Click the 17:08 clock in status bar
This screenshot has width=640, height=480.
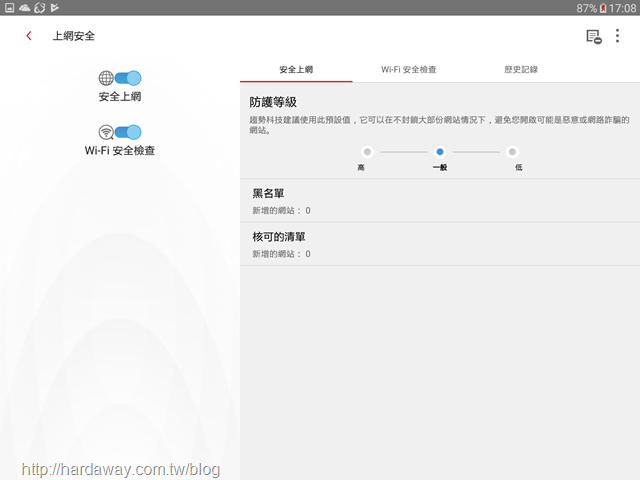[622, 8]
